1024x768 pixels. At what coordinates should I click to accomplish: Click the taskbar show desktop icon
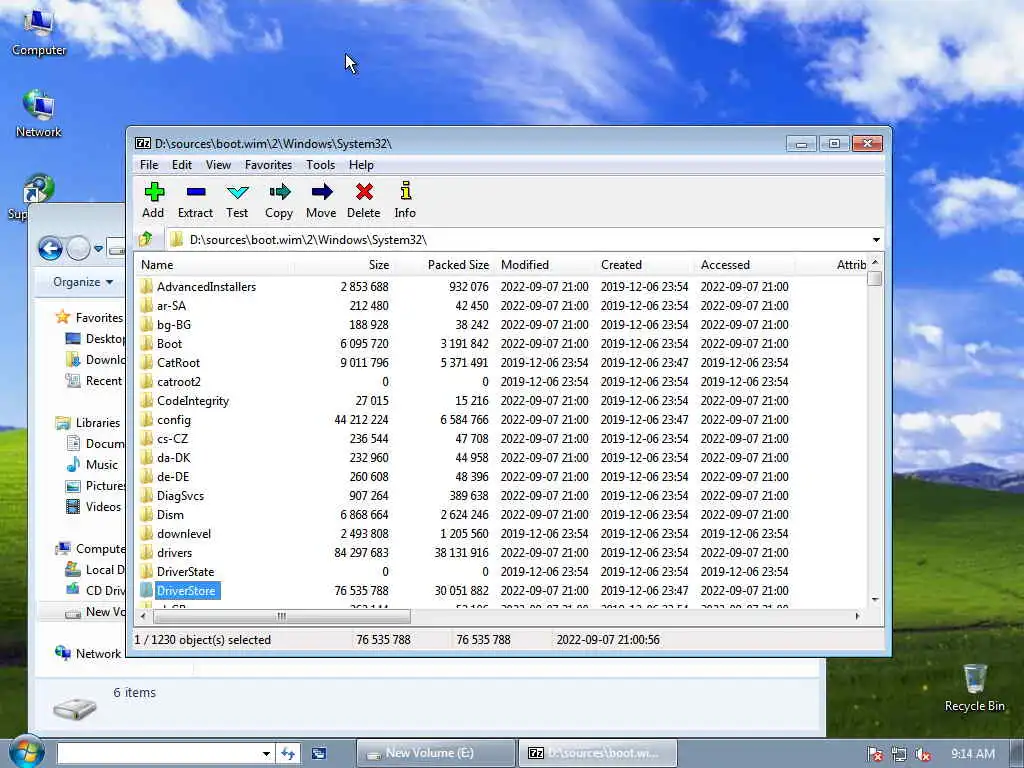(319, 754)
